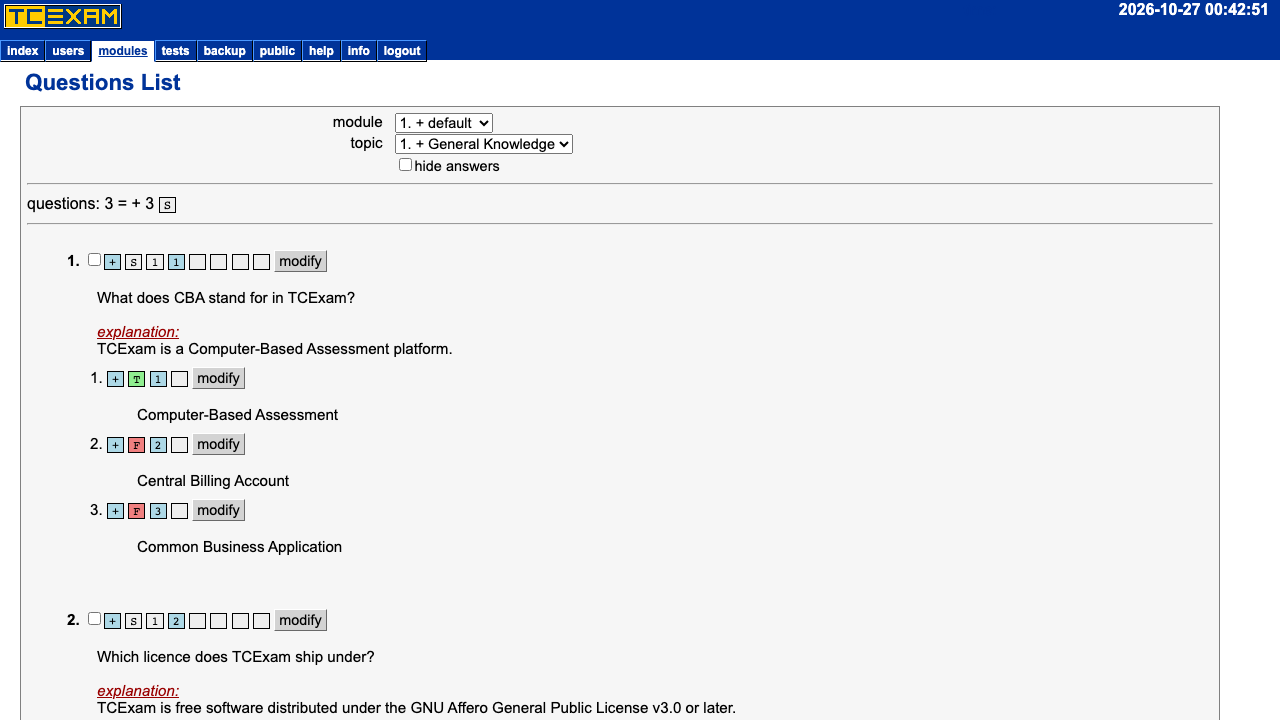Click the logout tab
Image resolution: width=1280 pixels, height=720 pixels.
402,51
